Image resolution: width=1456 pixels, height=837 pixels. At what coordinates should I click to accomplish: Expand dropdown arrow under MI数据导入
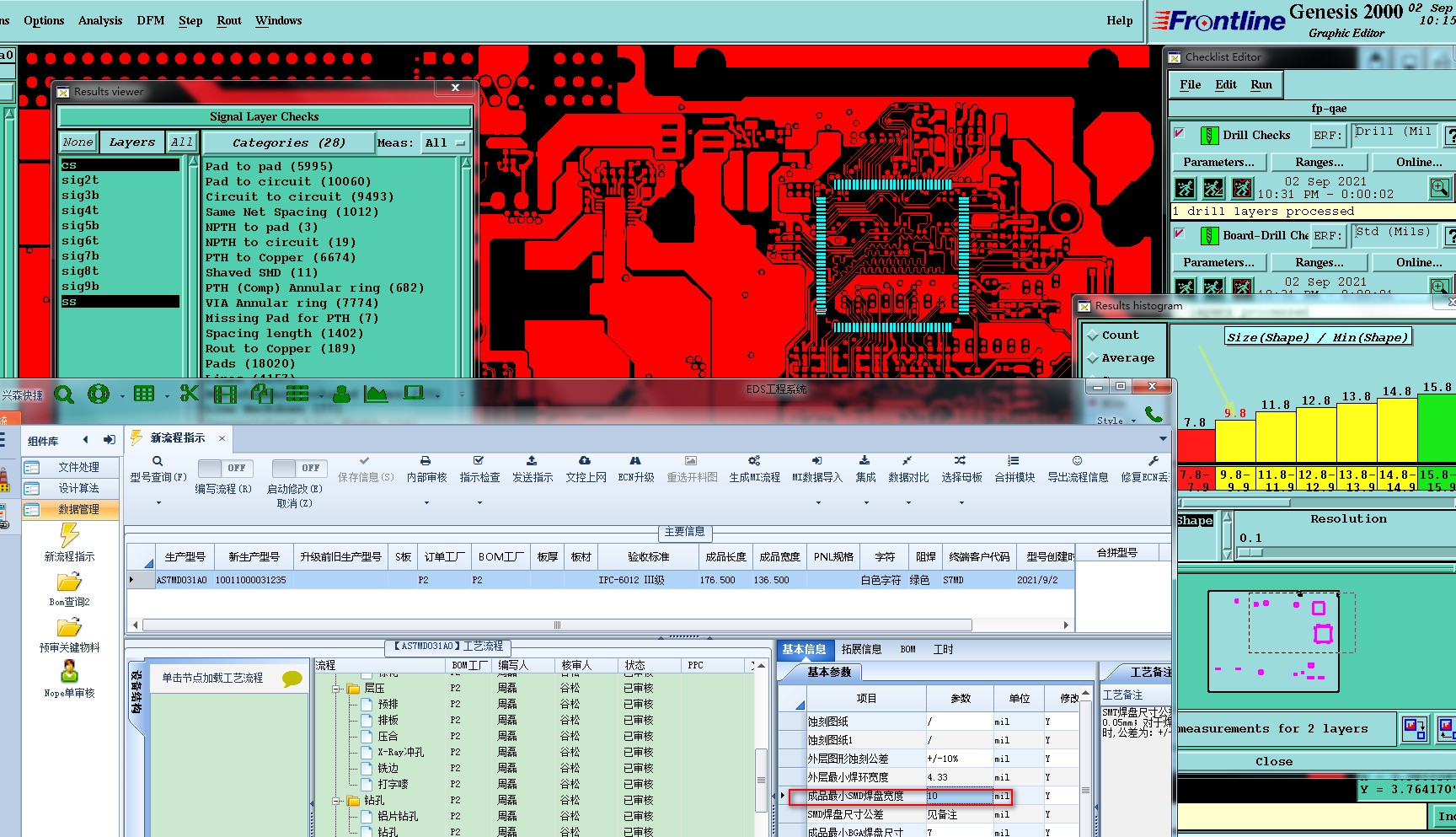point(817,502)
